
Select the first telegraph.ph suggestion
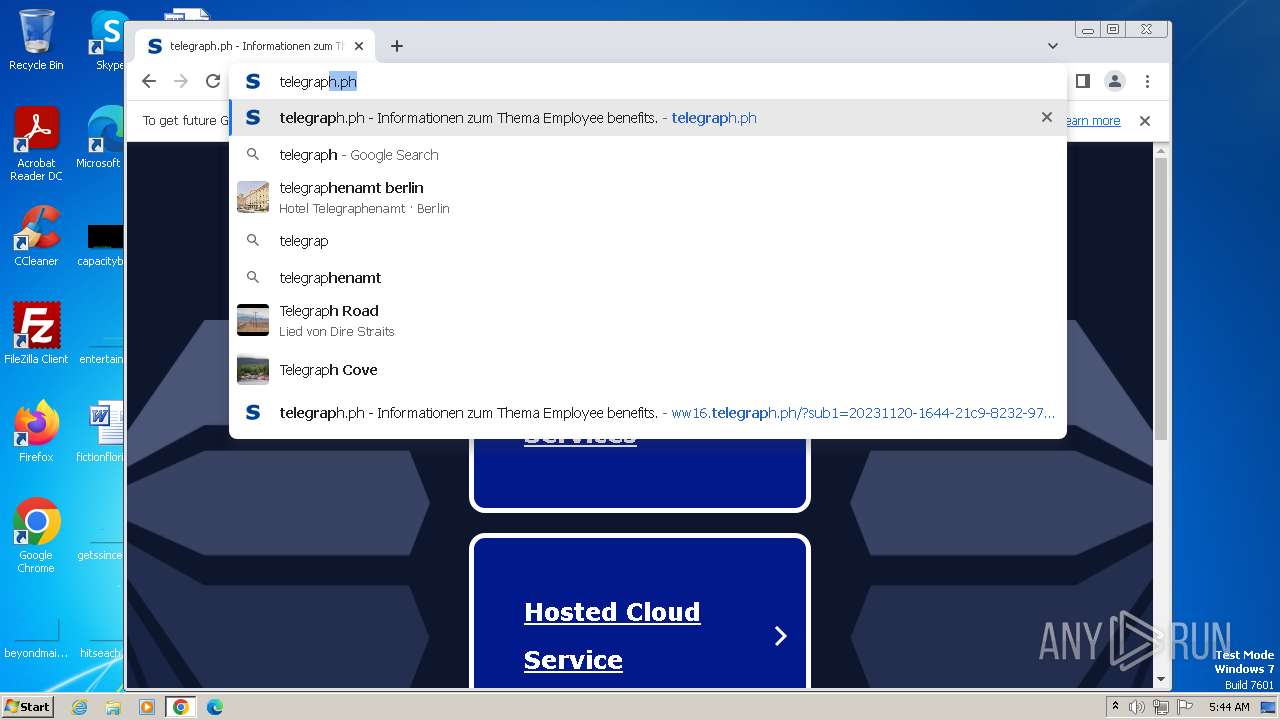[648, 118]
